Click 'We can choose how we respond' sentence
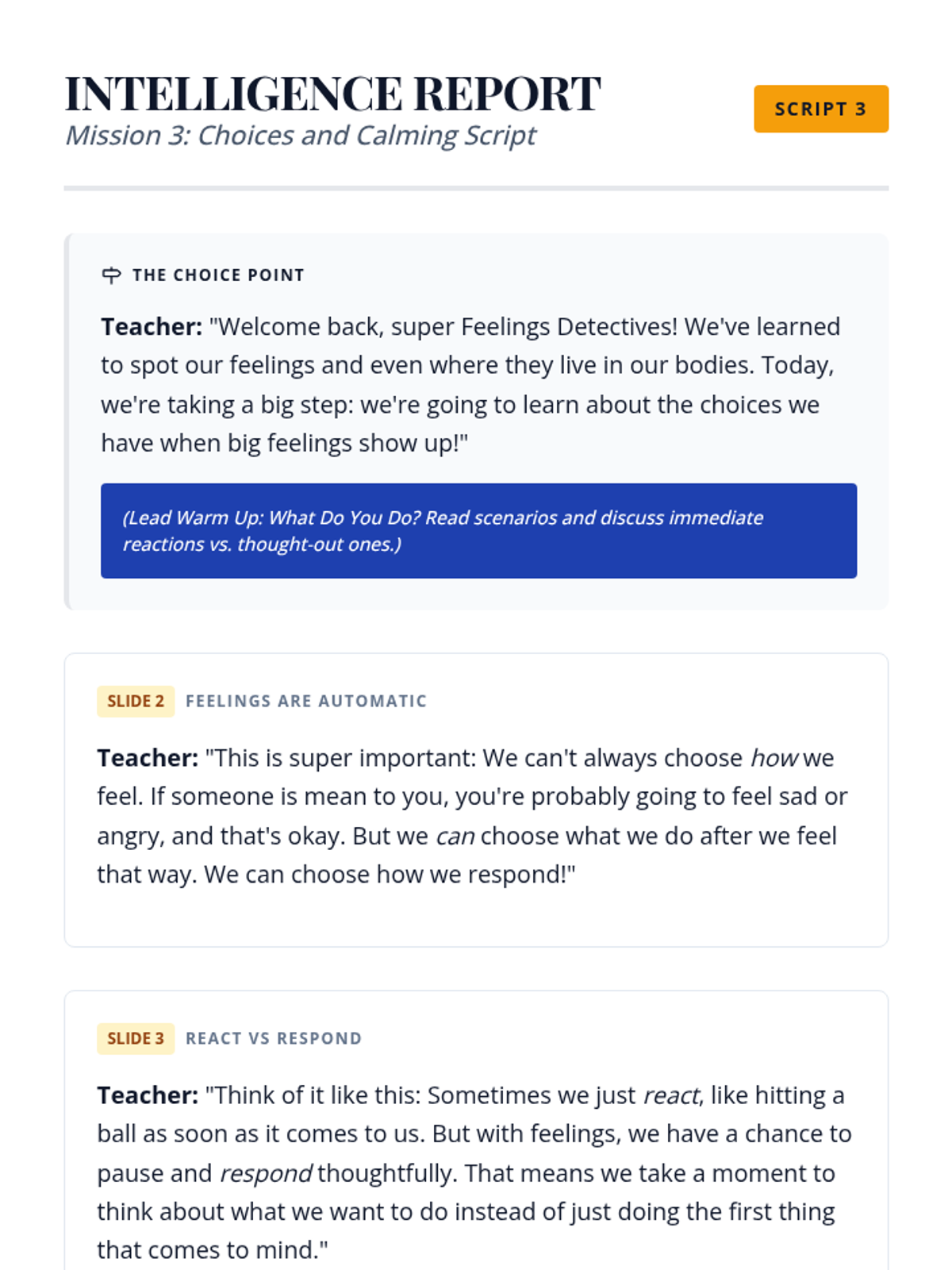This screenshot has height=1270, width=952. click(x=390, y=875)
